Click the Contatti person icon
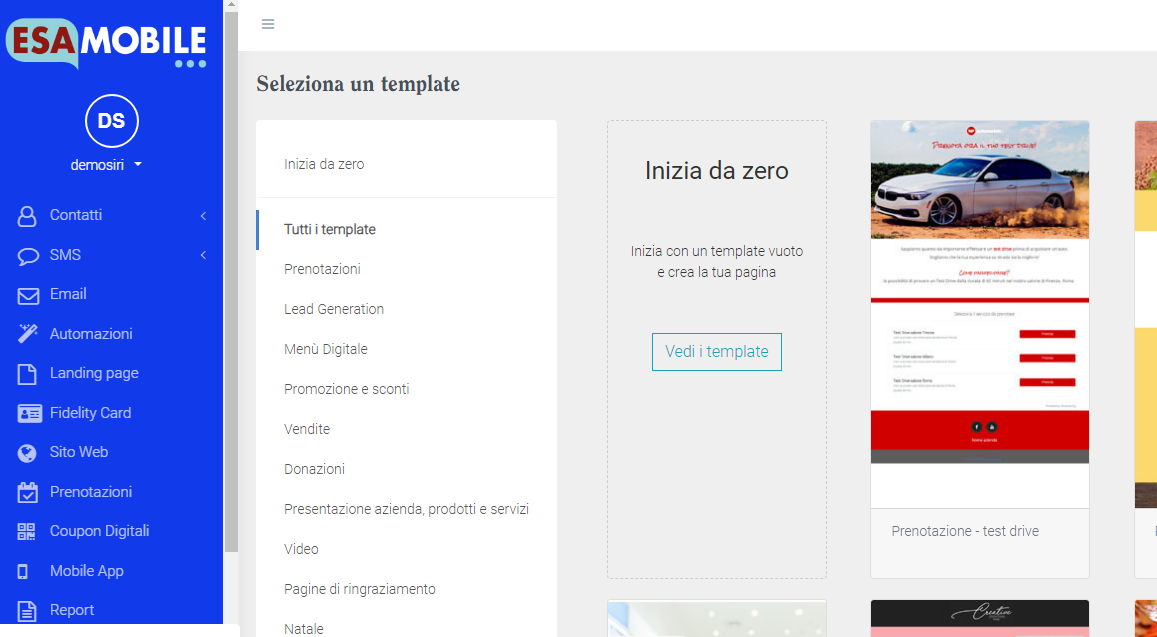 coord(27,216)
